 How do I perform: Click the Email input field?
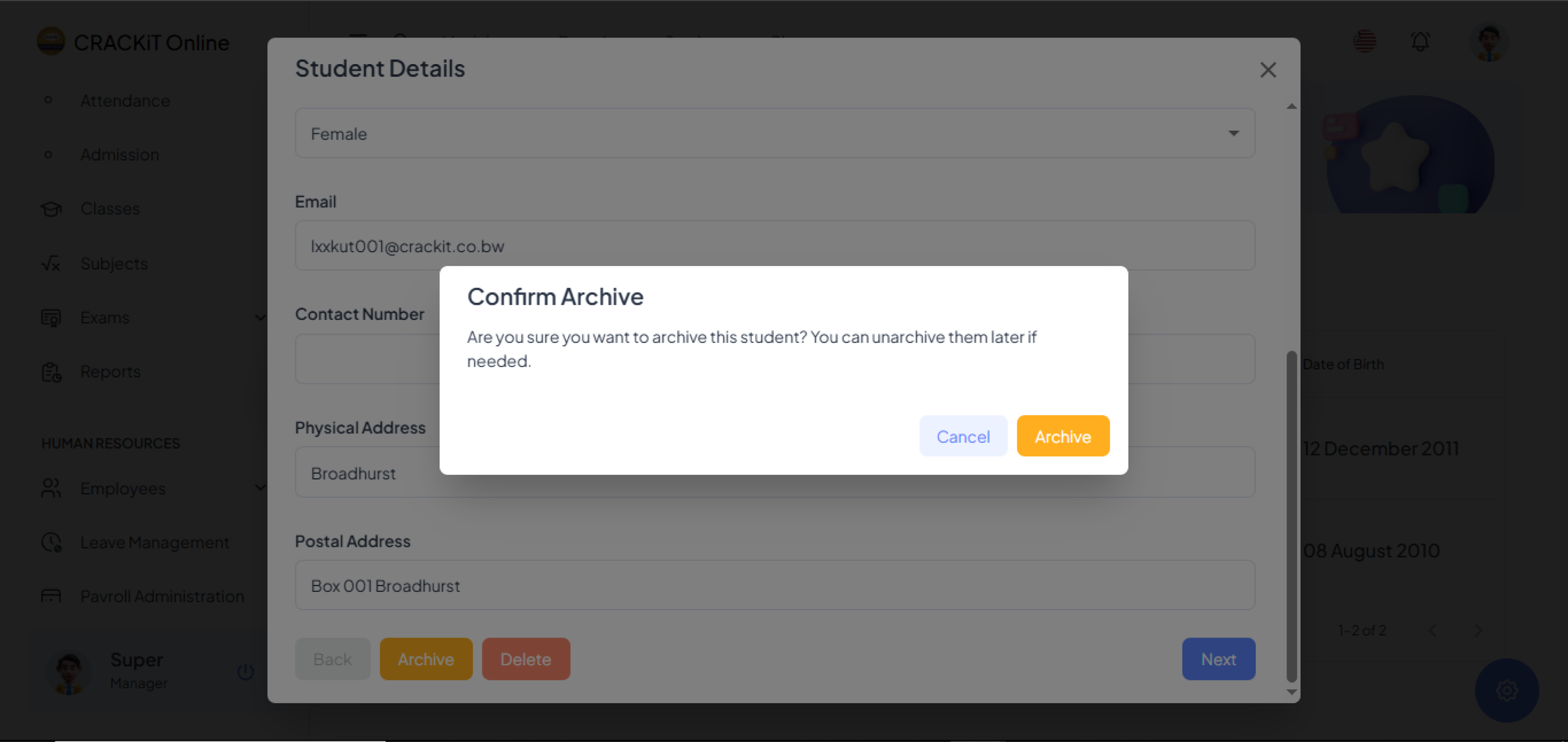774,246
